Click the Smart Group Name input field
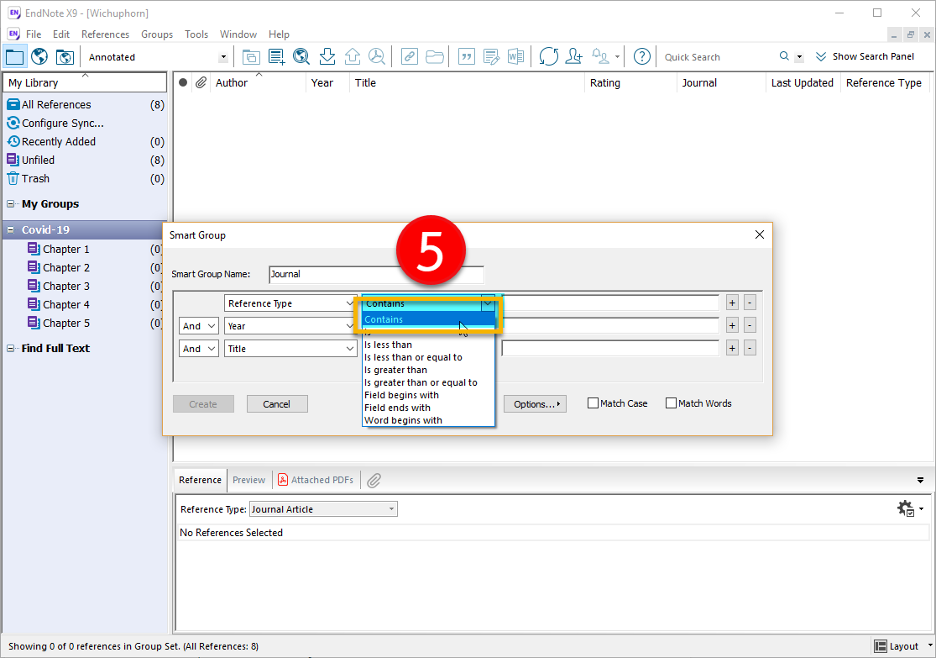Viewport: 936px width, 658px height. (376, 274)
